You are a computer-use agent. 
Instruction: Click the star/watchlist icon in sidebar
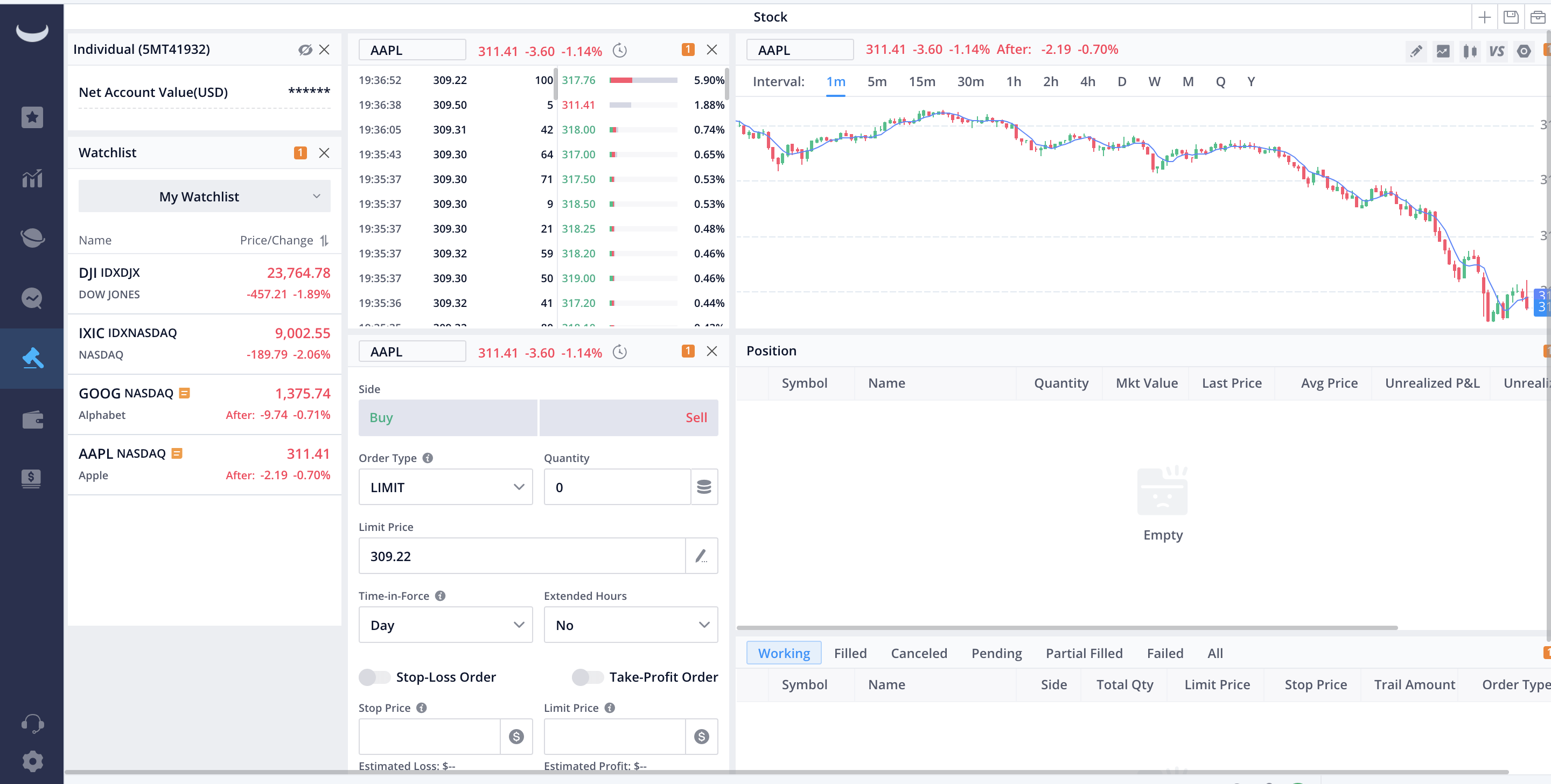click(32, 118)
